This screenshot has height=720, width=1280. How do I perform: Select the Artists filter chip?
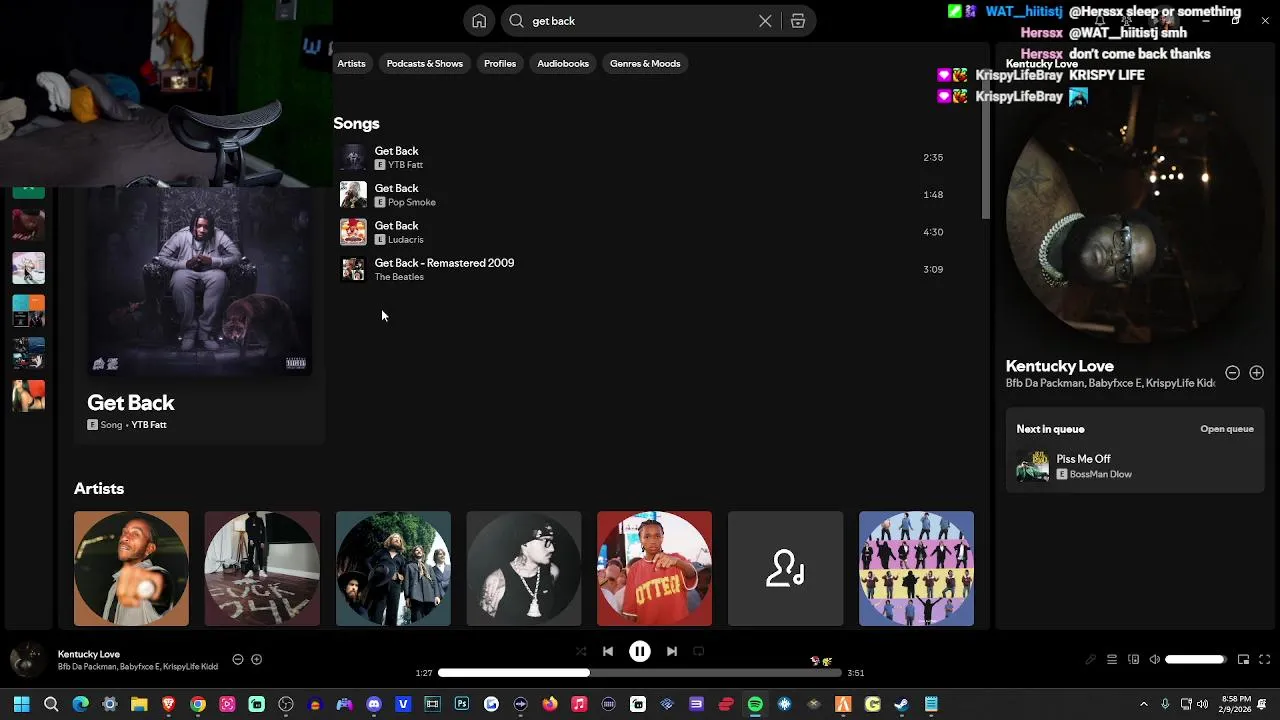pos(351,63)
